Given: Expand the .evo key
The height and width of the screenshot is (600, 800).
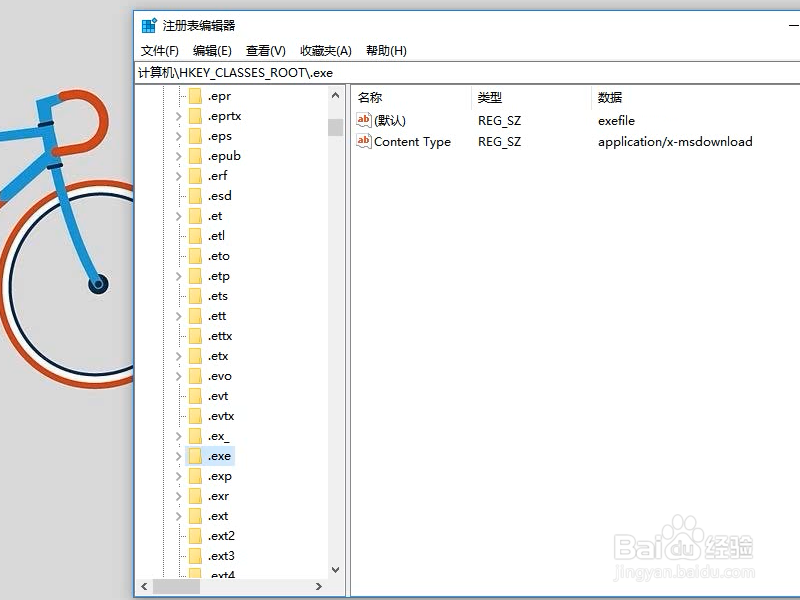Looking at the screenshot, I should (x=179, y=376).
